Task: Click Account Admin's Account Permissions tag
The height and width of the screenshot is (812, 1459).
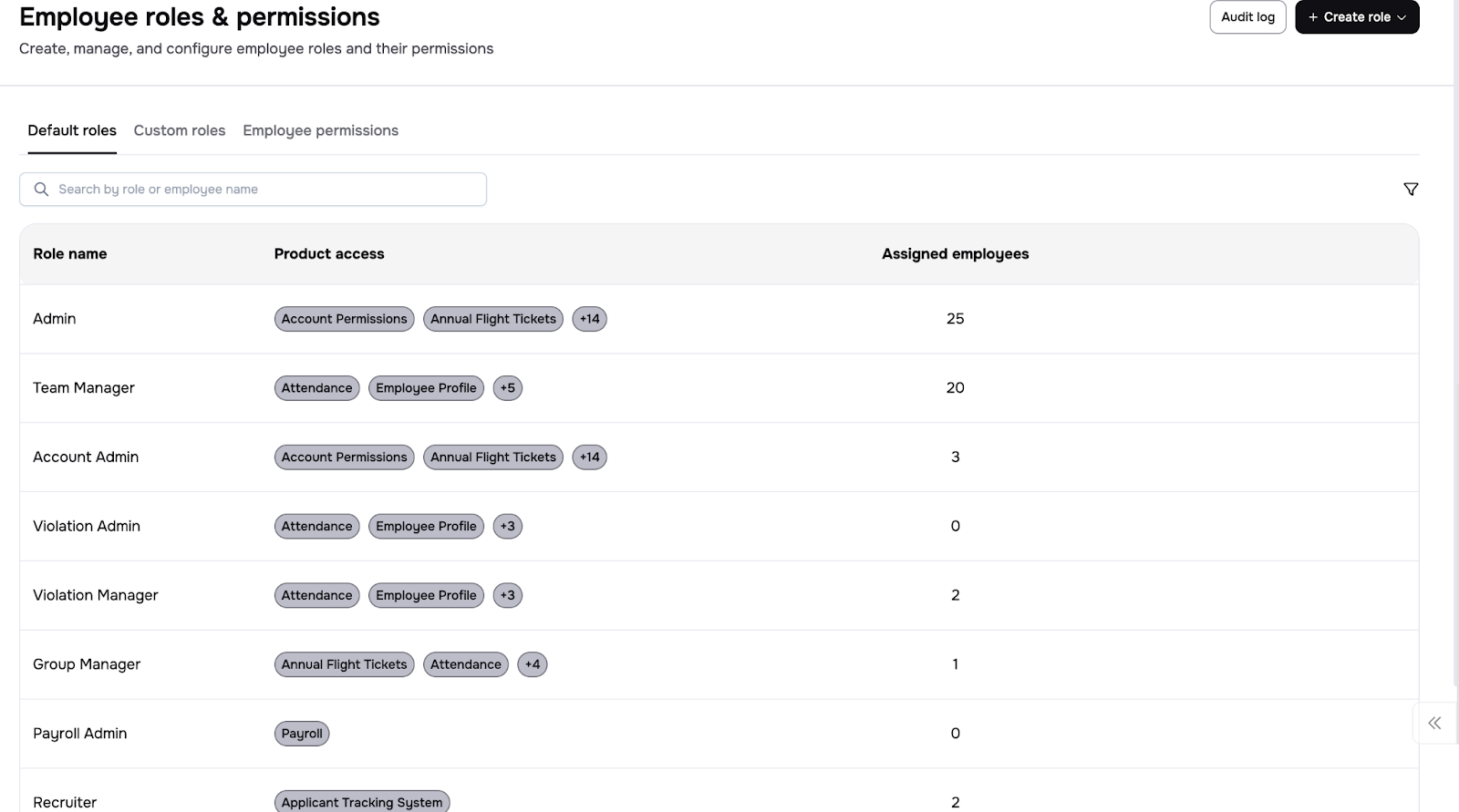Action: point(344,457)
